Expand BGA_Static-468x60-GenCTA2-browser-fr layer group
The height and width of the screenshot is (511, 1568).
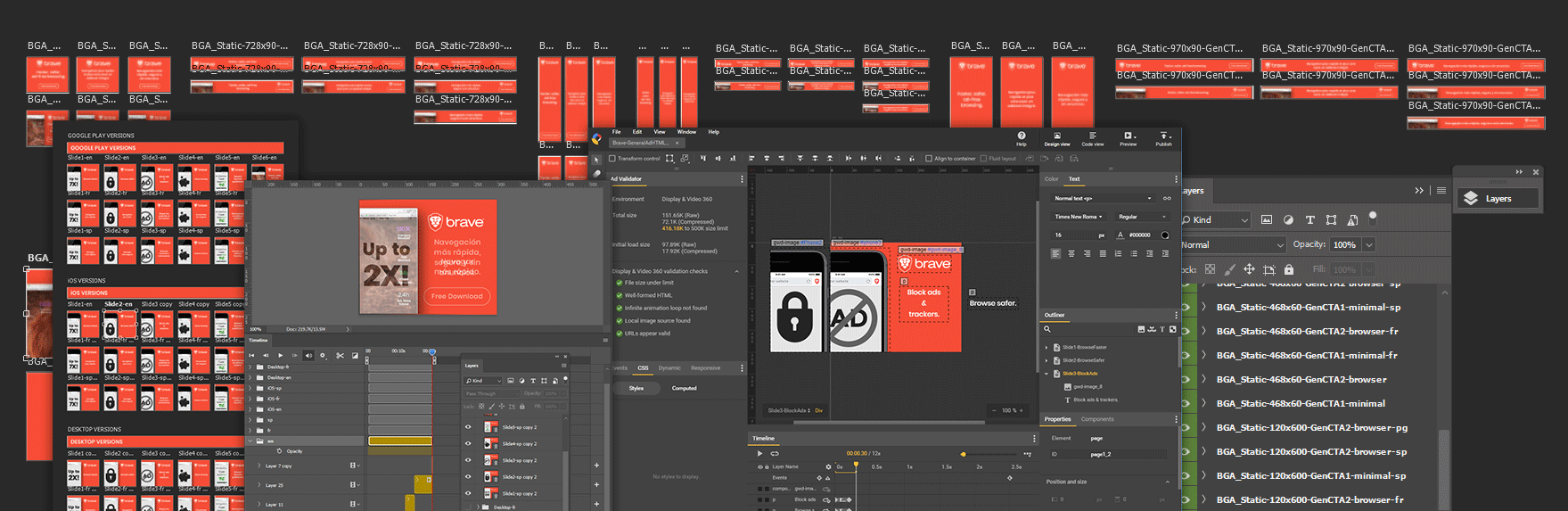tap(1203, 331)
